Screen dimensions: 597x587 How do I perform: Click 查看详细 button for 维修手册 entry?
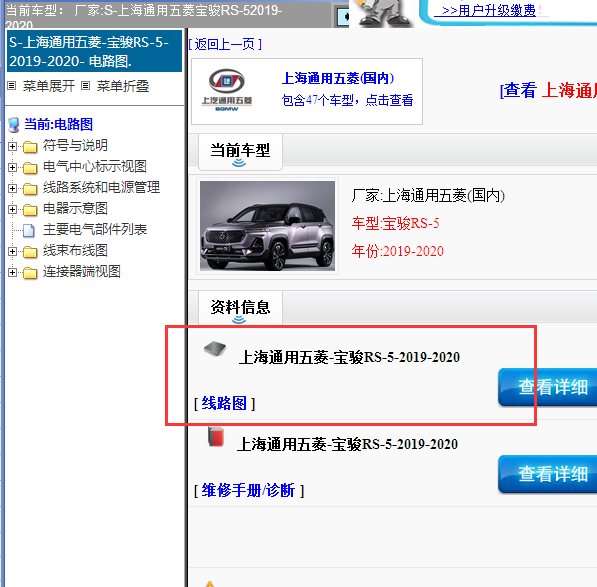tap(548, 474)
